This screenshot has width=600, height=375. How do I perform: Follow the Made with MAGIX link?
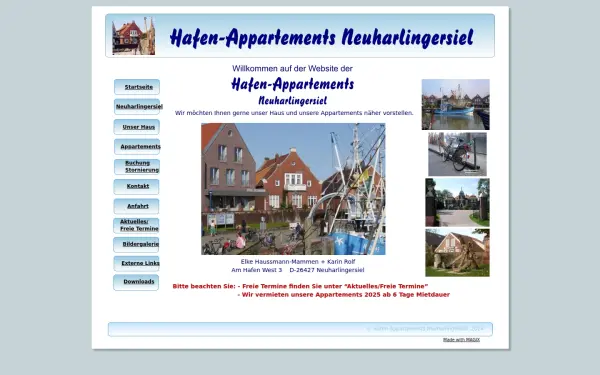(461, 340)
